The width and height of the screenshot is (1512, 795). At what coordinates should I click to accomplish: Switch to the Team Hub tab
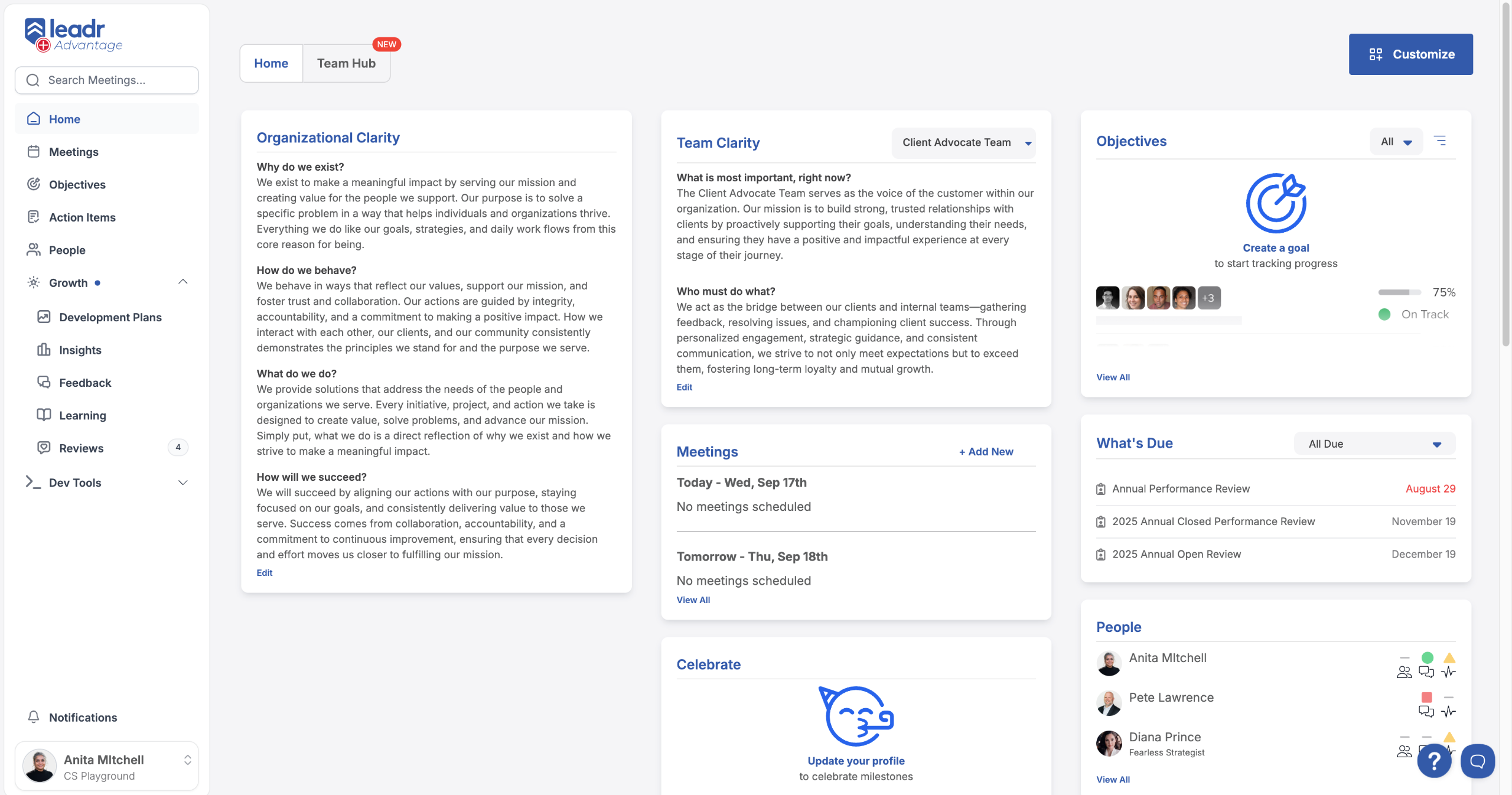pyautogui.click(x=346, y=63)
